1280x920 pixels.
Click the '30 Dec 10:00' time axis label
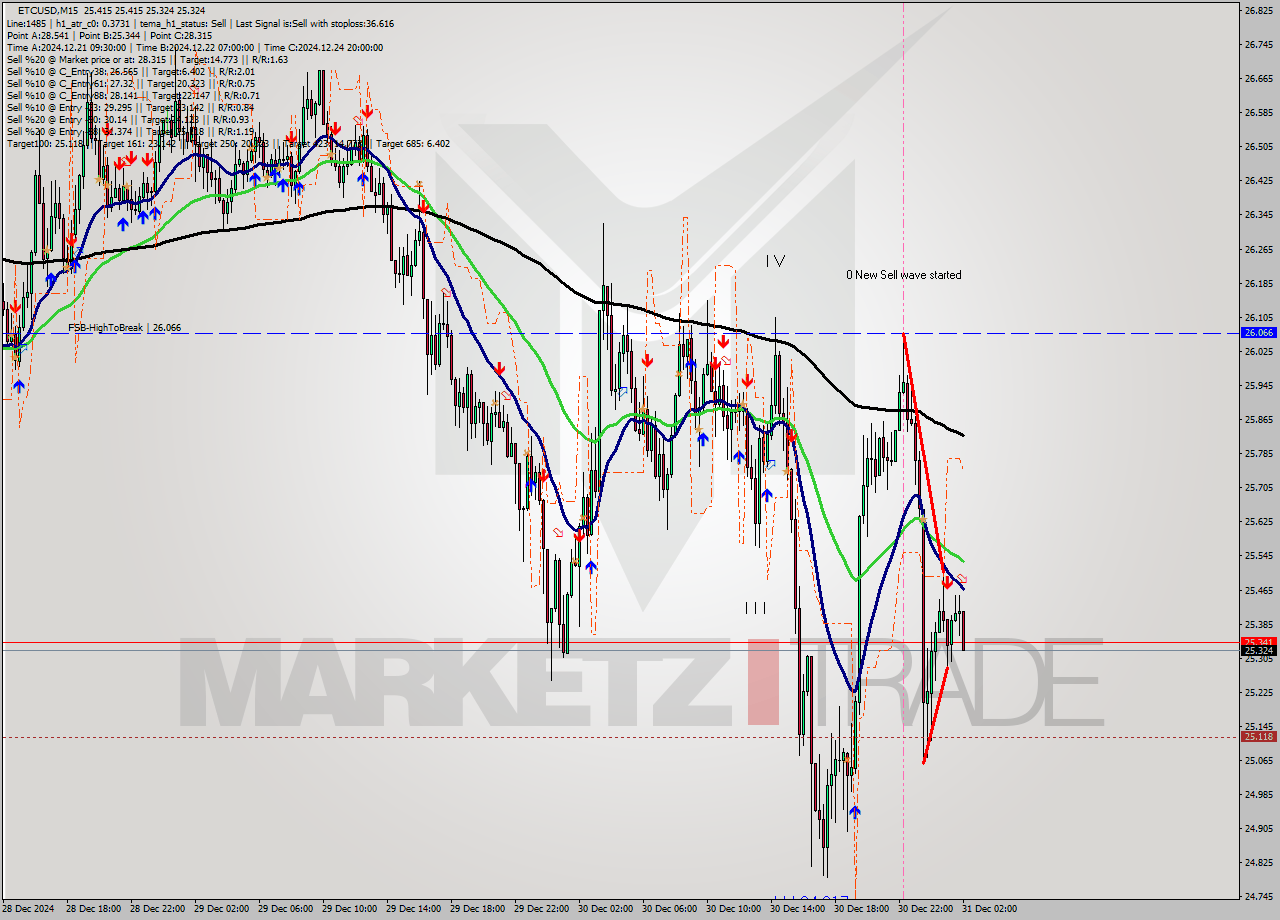733,909
